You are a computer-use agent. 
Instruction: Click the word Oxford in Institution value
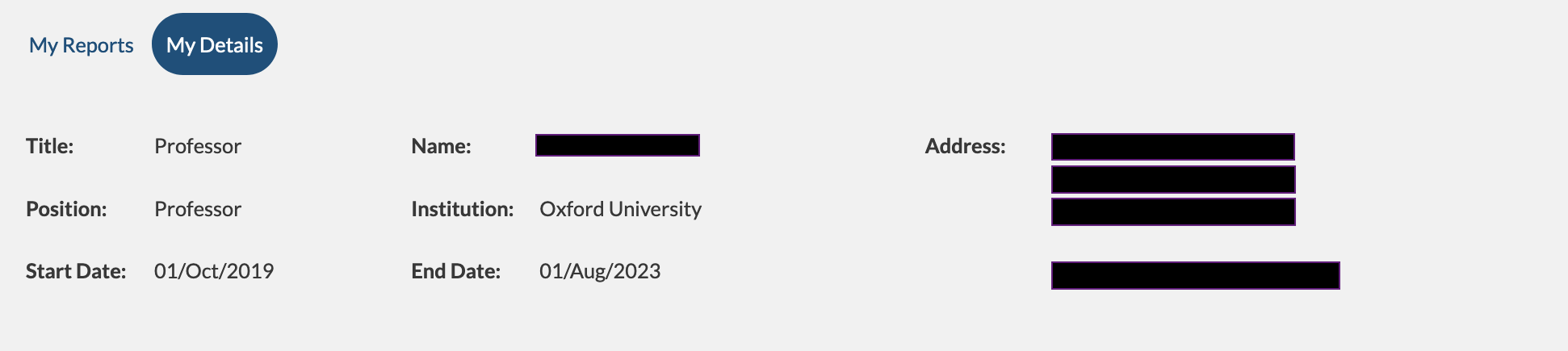point(572,209)
